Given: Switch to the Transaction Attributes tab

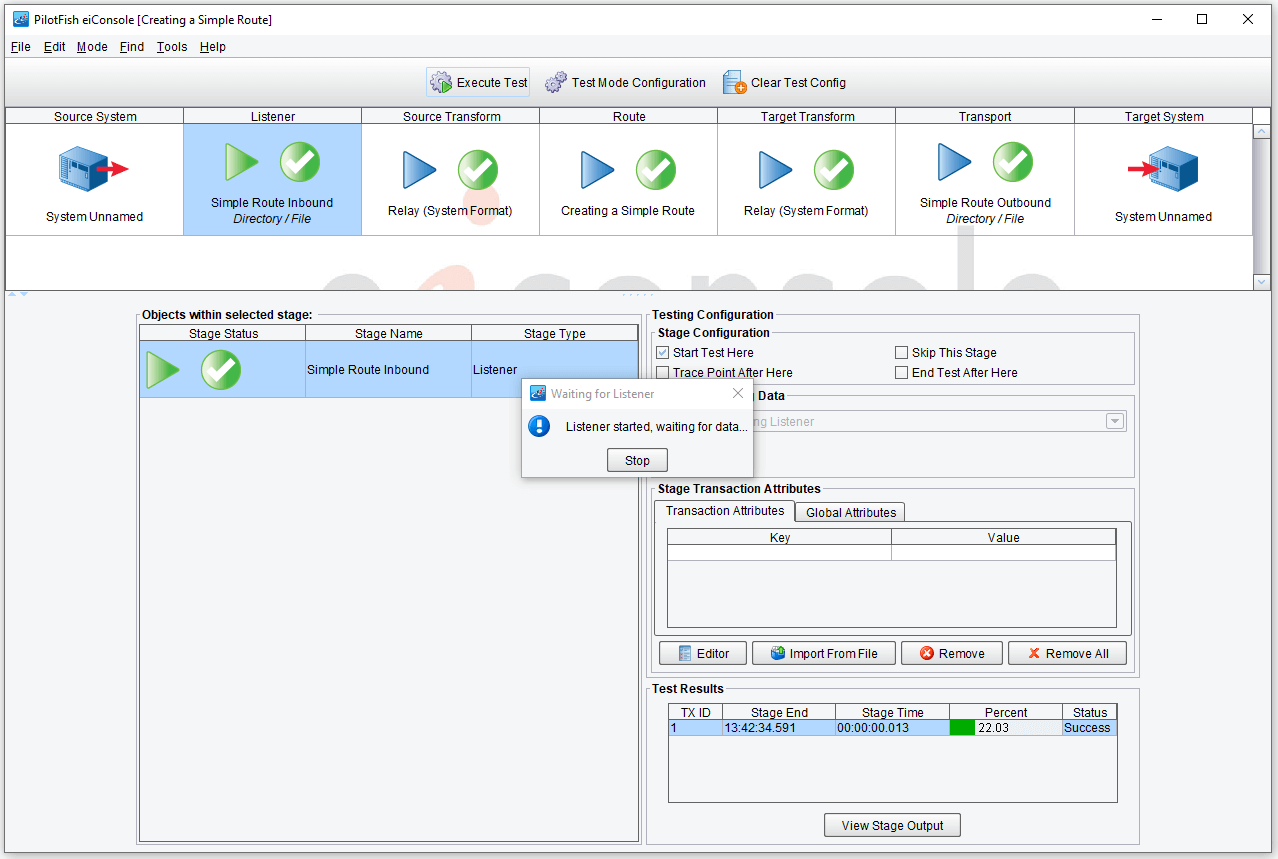Looking at the screenshot, I should point(725,511).
